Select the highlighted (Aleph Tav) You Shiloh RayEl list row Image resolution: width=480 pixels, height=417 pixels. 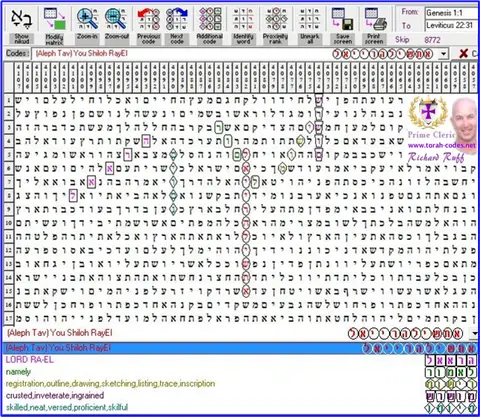click(240, 348)
